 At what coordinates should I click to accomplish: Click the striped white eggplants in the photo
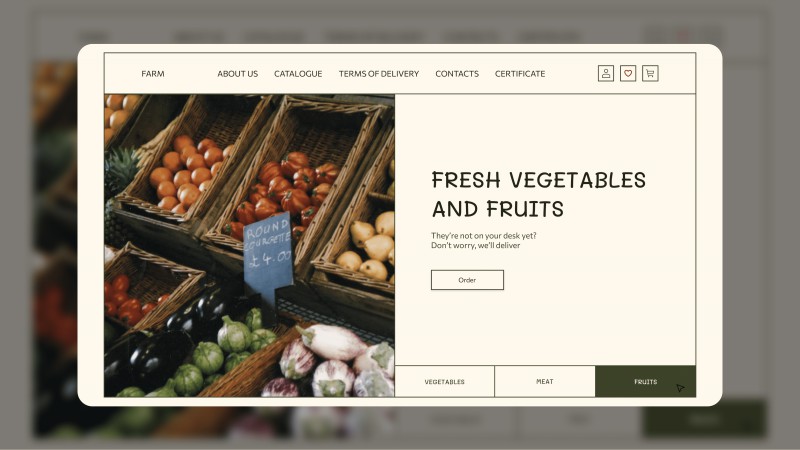(337, 361)
